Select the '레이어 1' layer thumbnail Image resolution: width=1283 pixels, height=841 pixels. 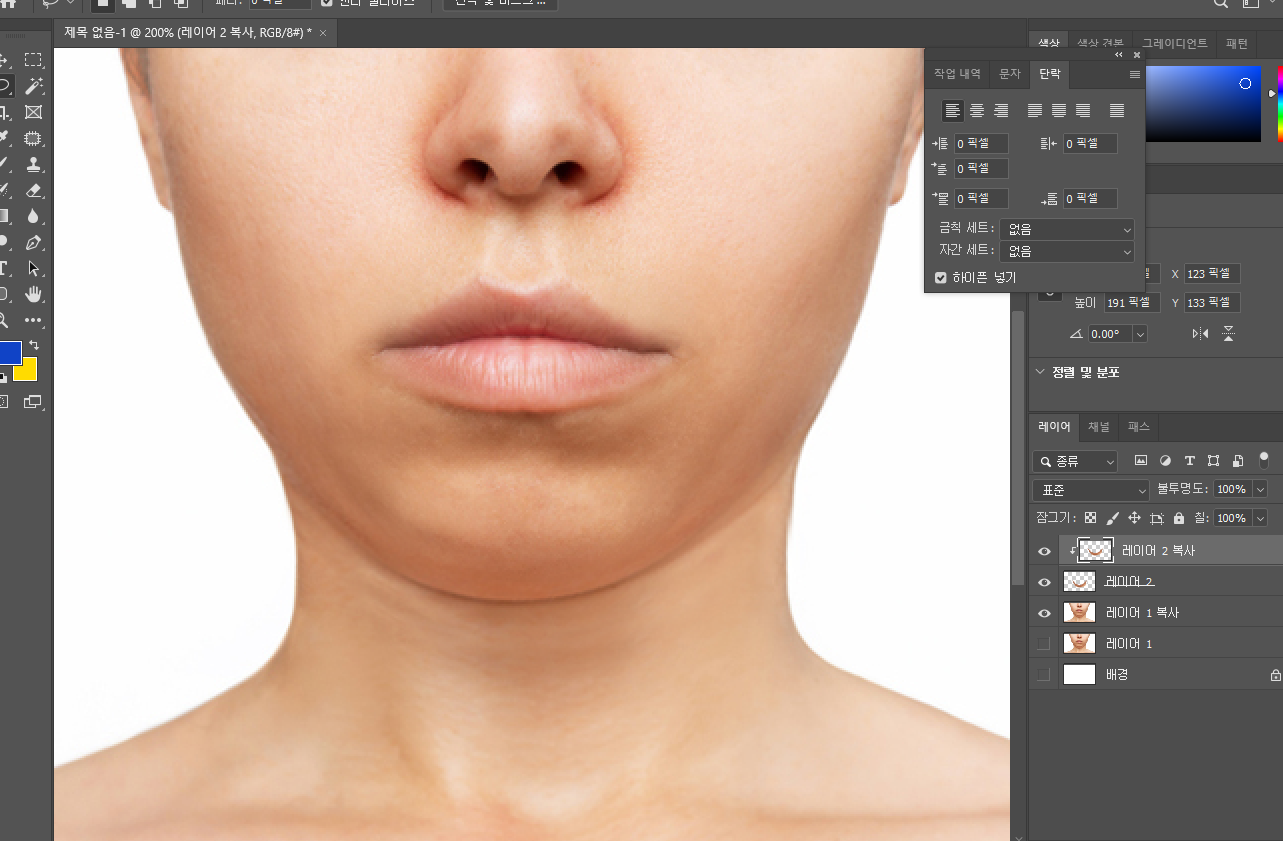1079,644
